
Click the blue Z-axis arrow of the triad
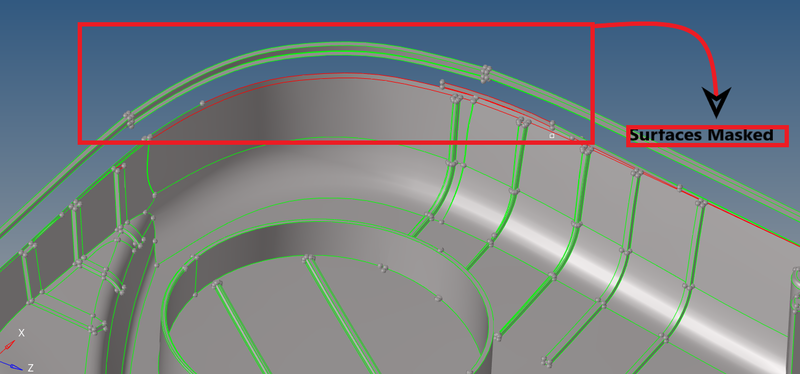[x=11, y=365]
